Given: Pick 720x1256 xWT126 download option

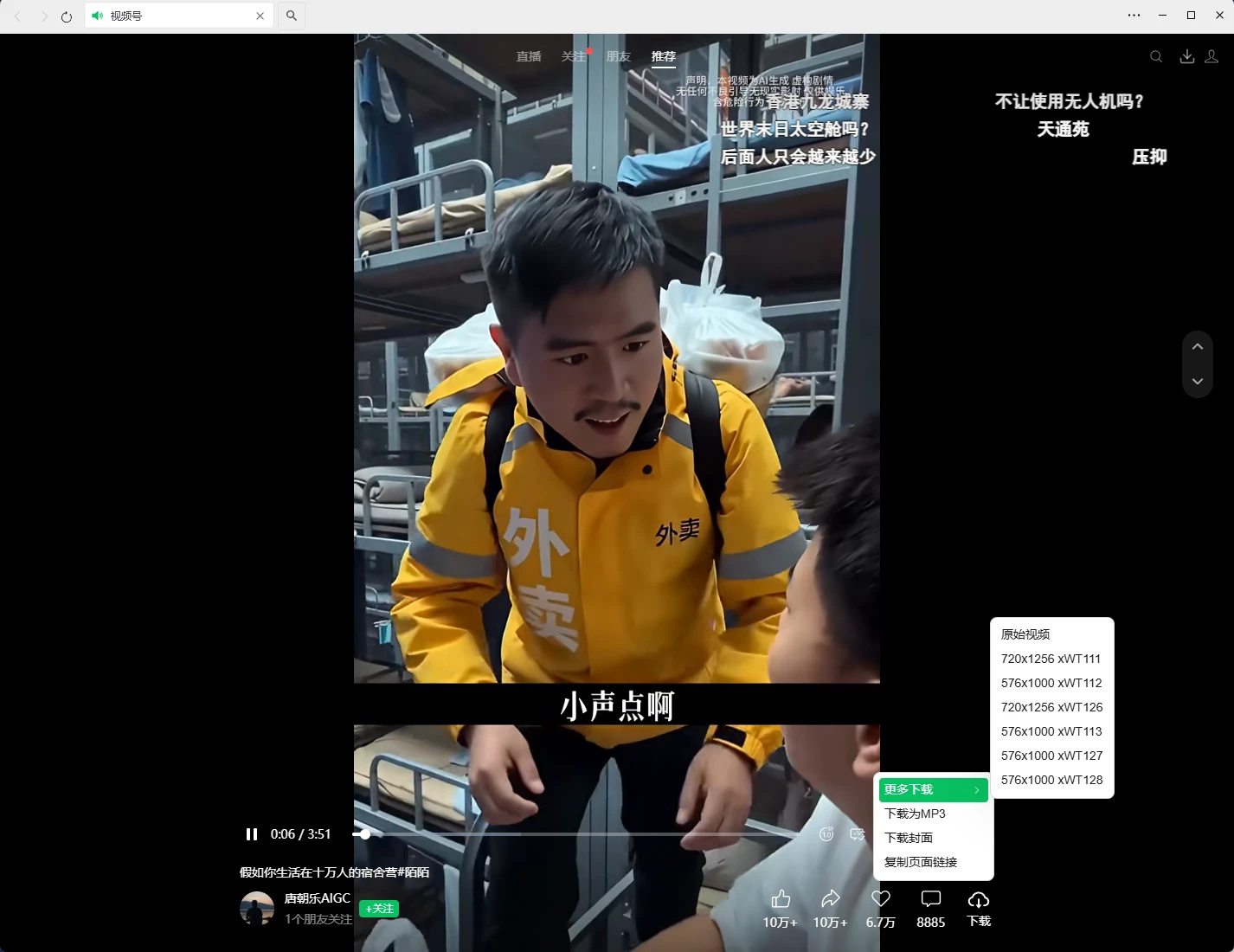Looking at the screenshot, I should coord(1052,707).
